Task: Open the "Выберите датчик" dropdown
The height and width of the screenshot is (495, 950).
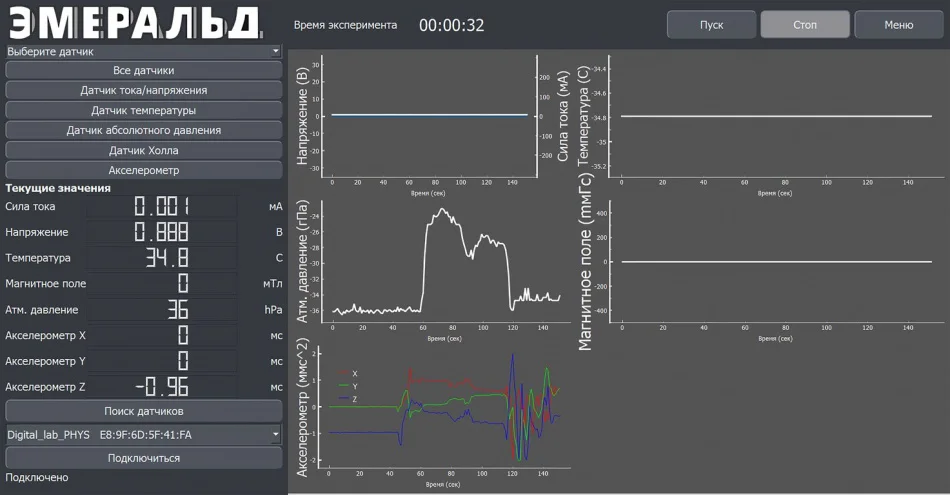Action: tap(143, 51)
